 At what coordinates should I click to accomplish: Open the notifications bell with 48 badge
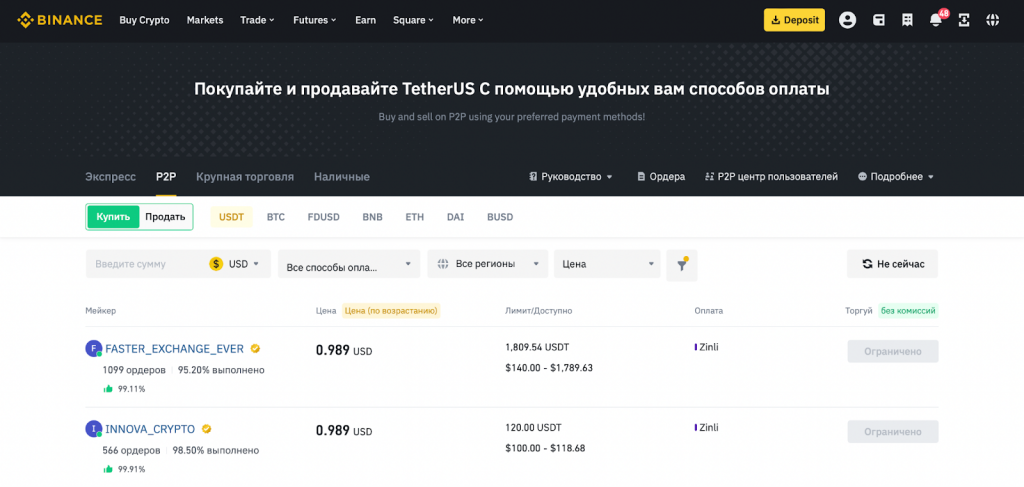(x=936, y=19)
